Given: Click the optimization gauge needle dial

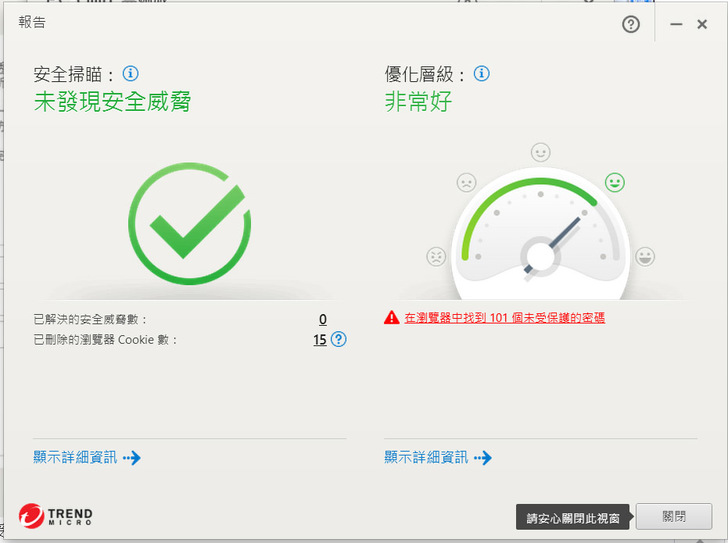Looking at the screenshot, I should (x=540, y=255).
